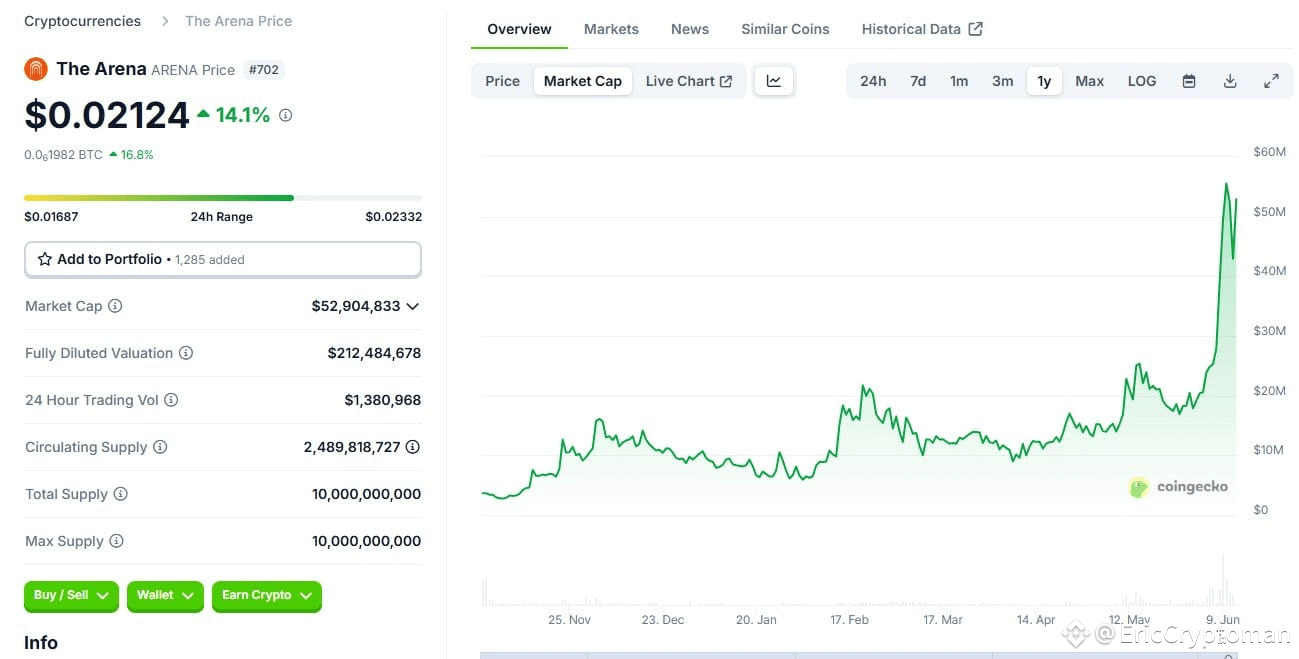Open the calendar date range picker
The image size is (1299, 659).
coord(1189,81)
